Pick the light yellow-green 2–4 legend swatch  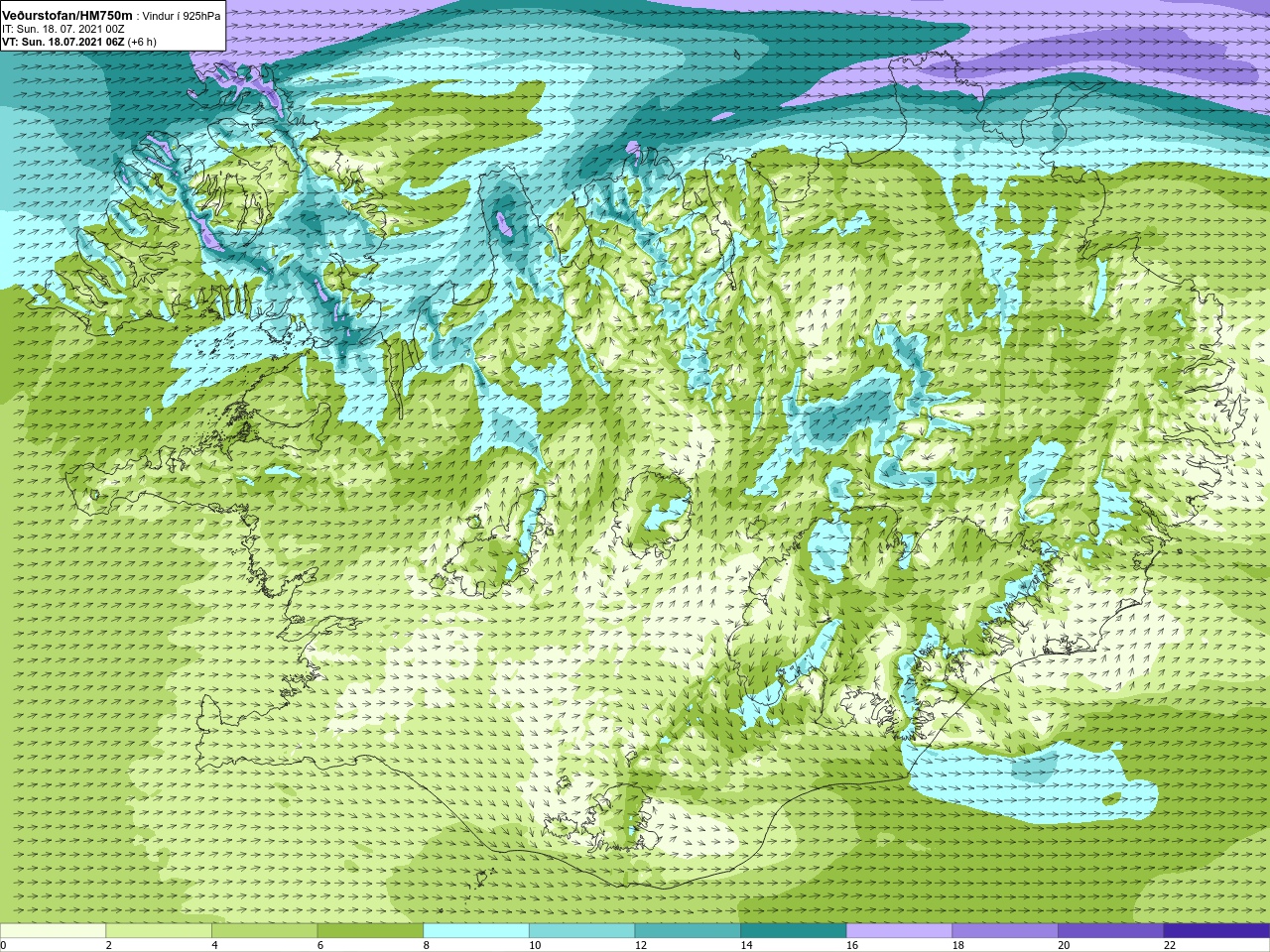pos(159,930)
